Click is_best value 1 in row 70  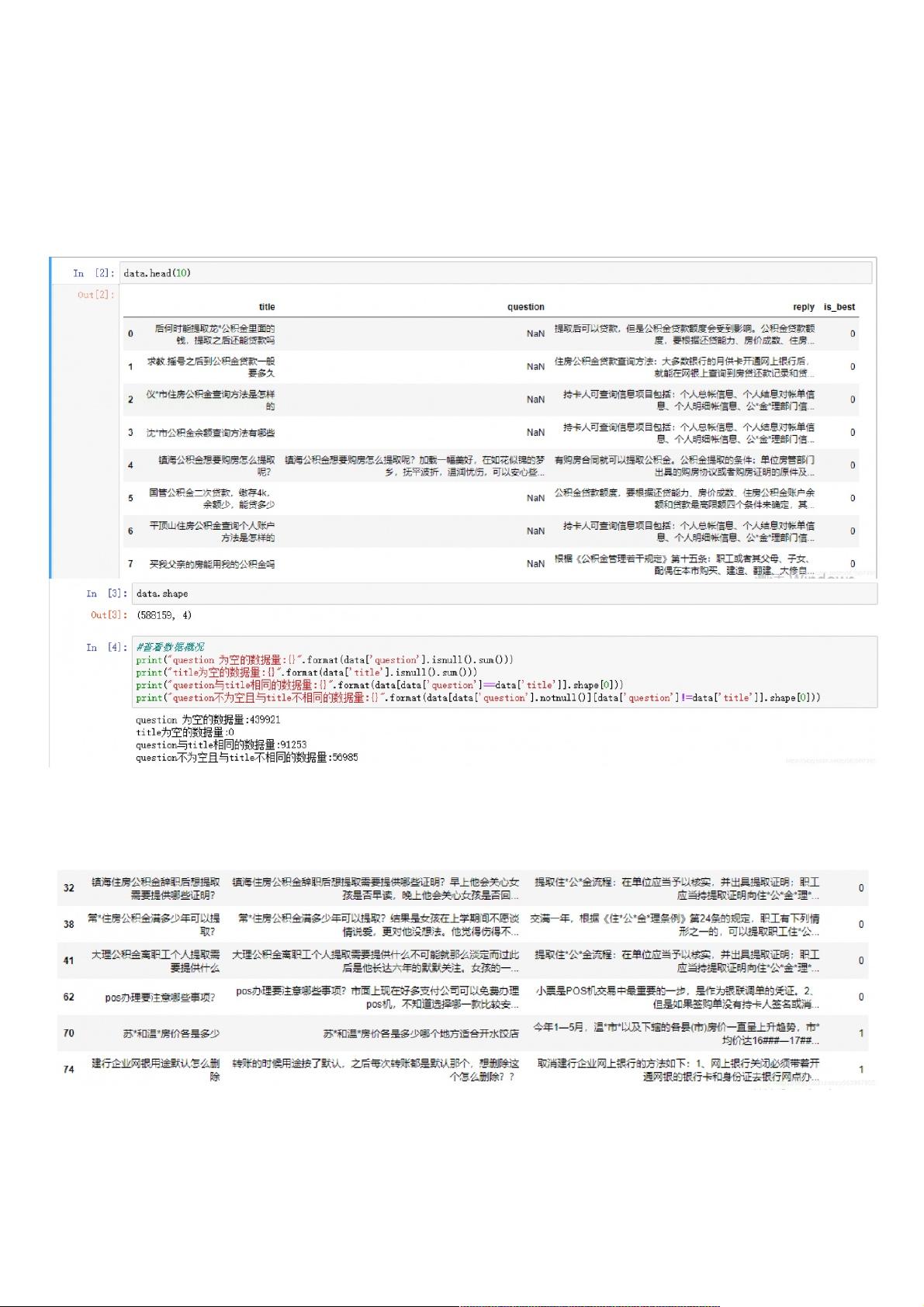pos(861,1033)
